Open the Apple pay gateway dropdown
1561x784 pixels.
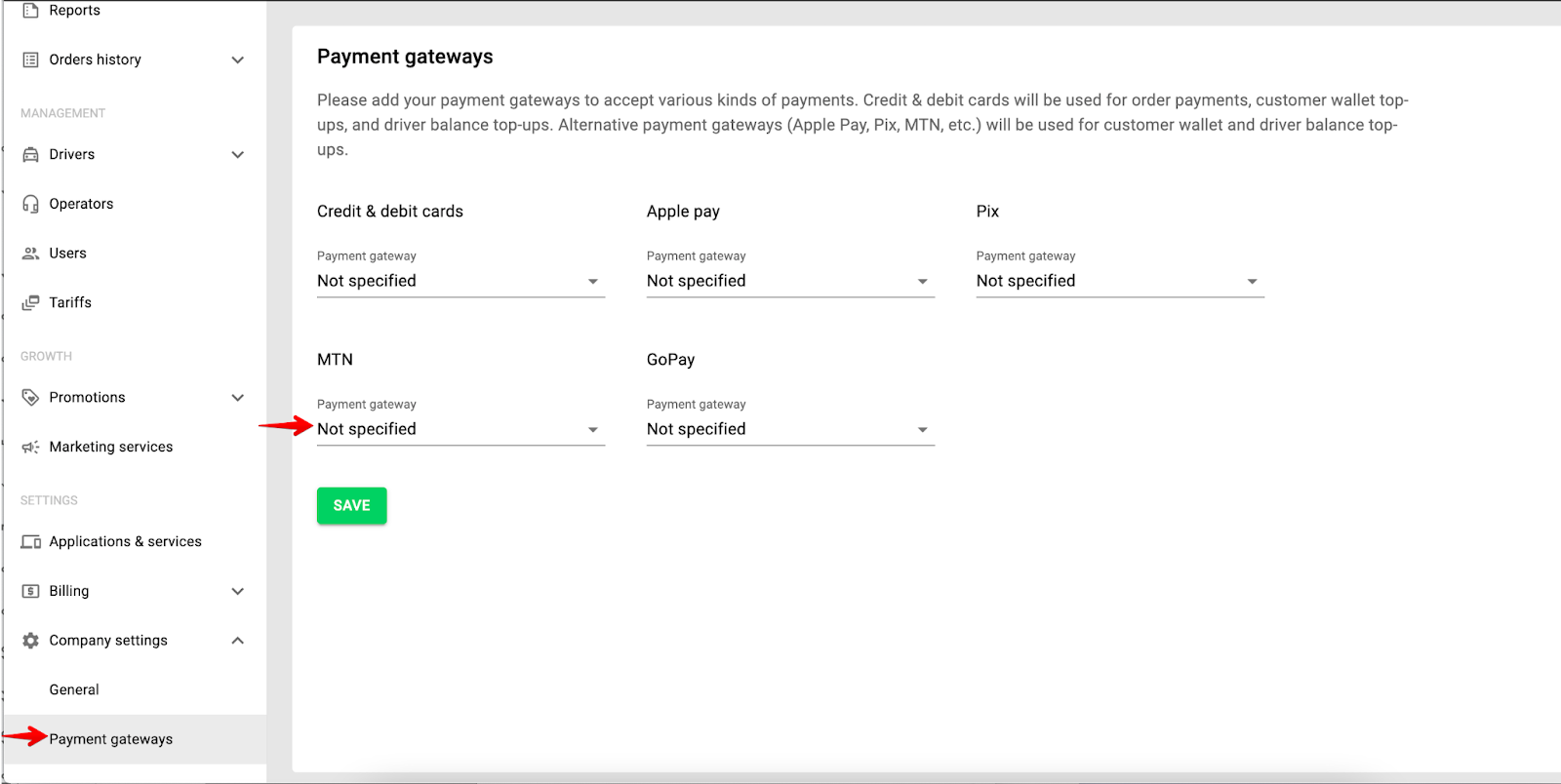(790, 281)
